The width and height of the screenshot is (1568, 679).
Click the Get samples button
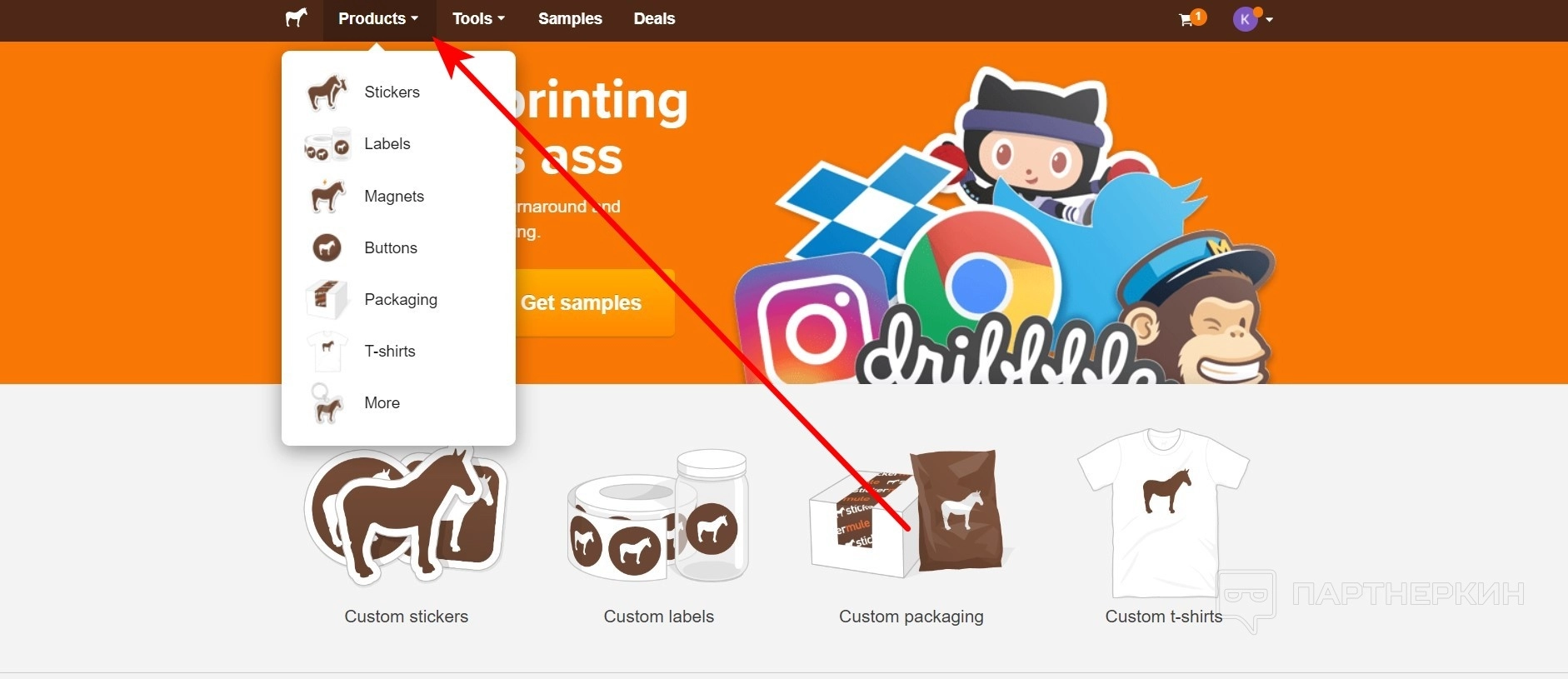click(581, 303)
